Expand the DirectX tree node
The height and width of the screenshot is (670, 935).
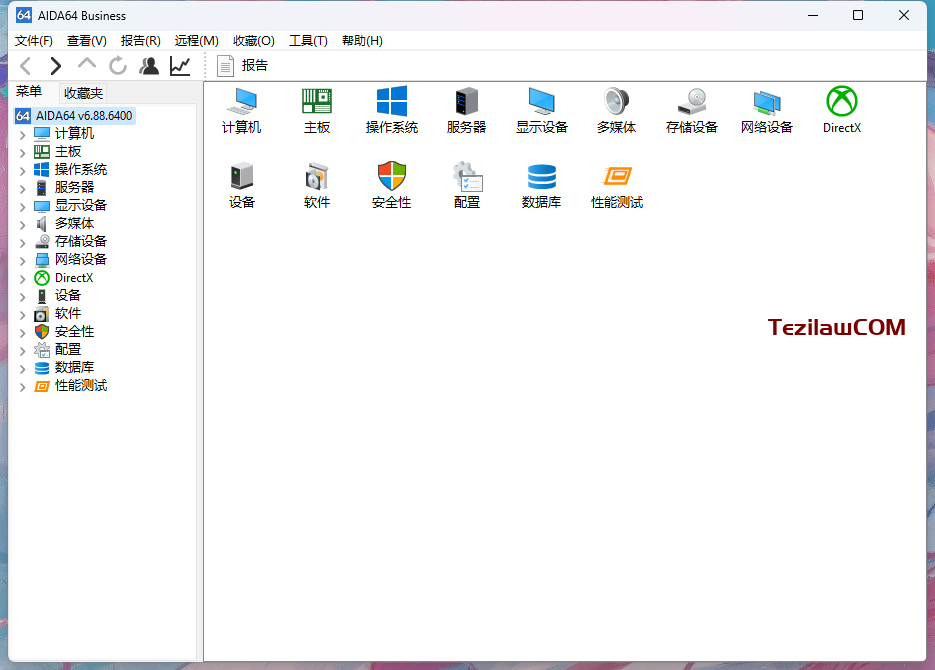coord(23,279)
